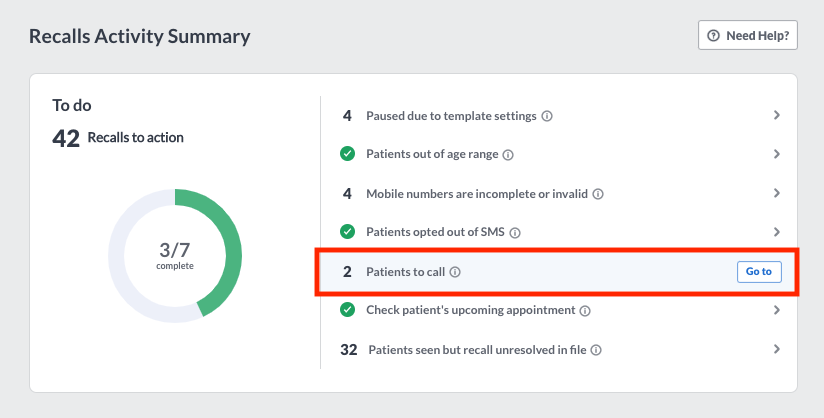Click info icon beside Paused due to template settings
This screenshot has height=418, width=824.
point(547,116)
